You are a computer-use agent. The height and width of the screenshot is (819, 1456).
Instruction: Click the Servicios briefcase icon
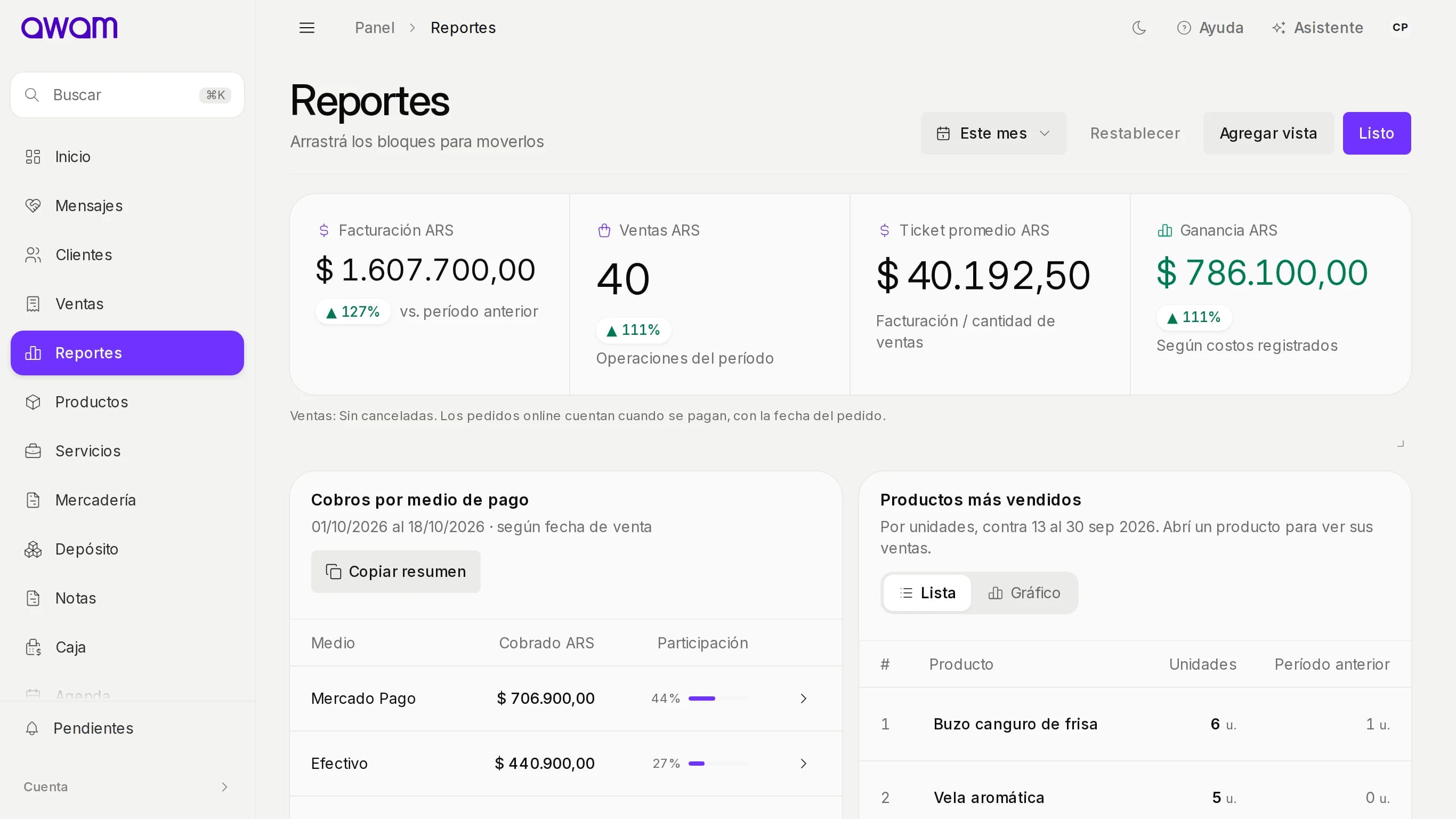tap(34, 451)
